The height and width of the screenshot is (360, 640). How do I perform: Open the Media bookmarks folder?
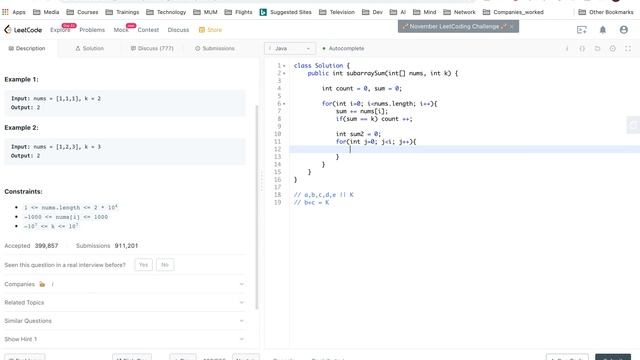click(46, 12)
